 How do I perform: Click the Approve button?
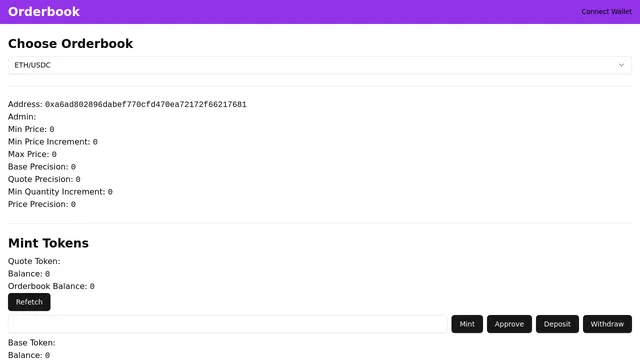tap(509, 324)
